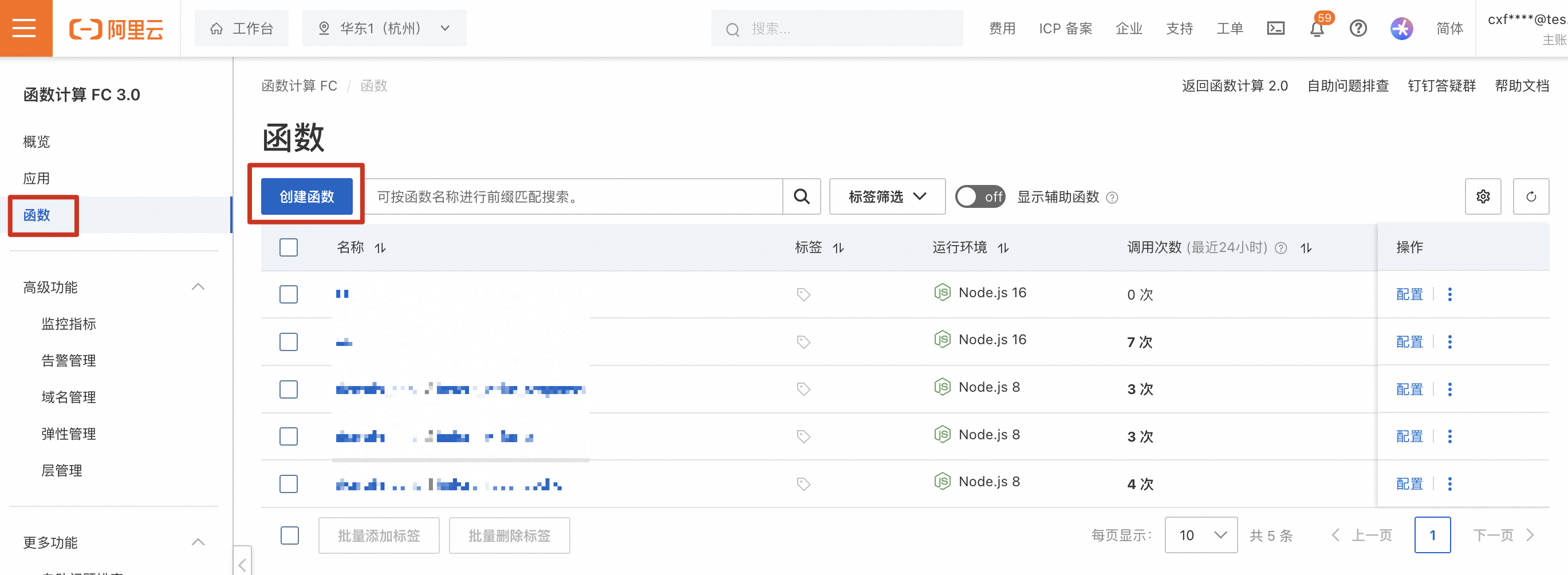This screenshot has width=1568, height=575.
Task: Open the hamburger navigation menu
Action: pyautogui.click(x=25, y=28)
